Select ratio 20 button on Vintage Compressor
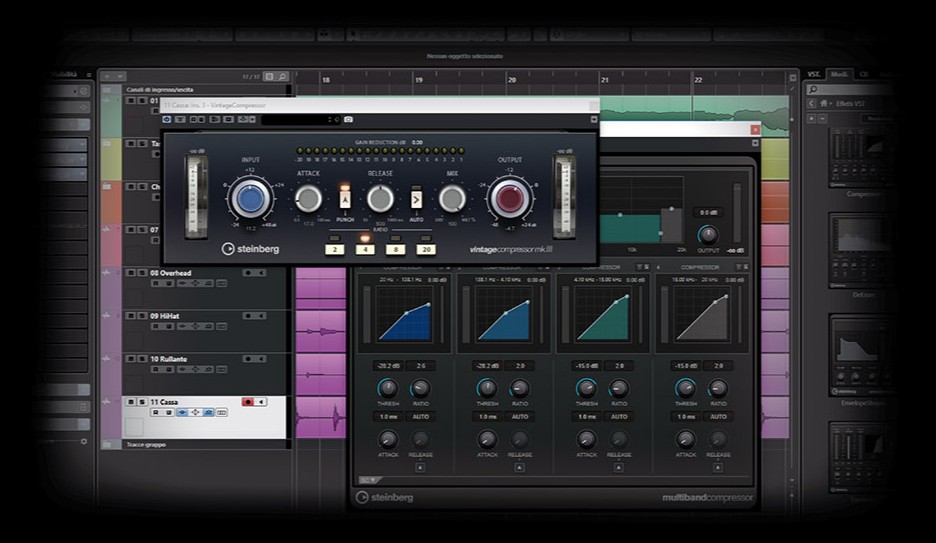Viewport: 936px width, 543px height. tap(426, 249)
